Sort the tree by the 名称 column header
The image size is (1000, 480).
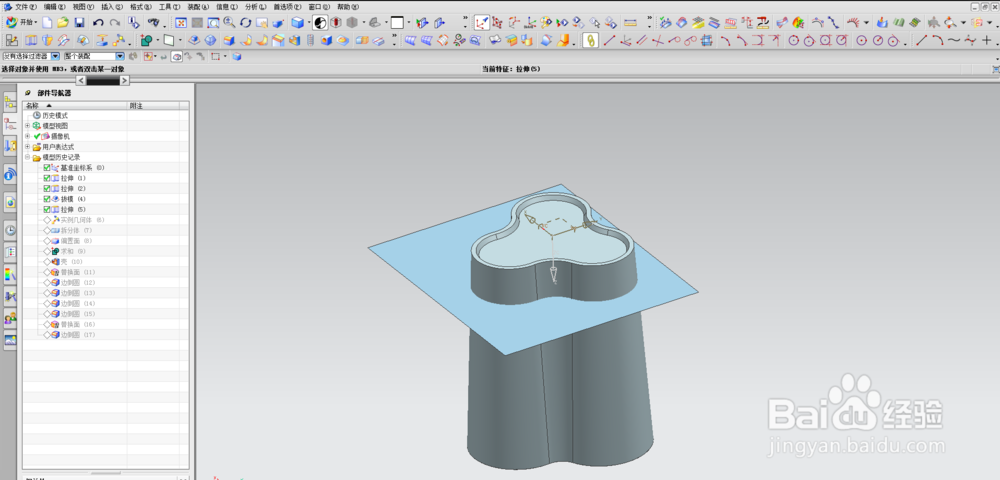[75, 105]
